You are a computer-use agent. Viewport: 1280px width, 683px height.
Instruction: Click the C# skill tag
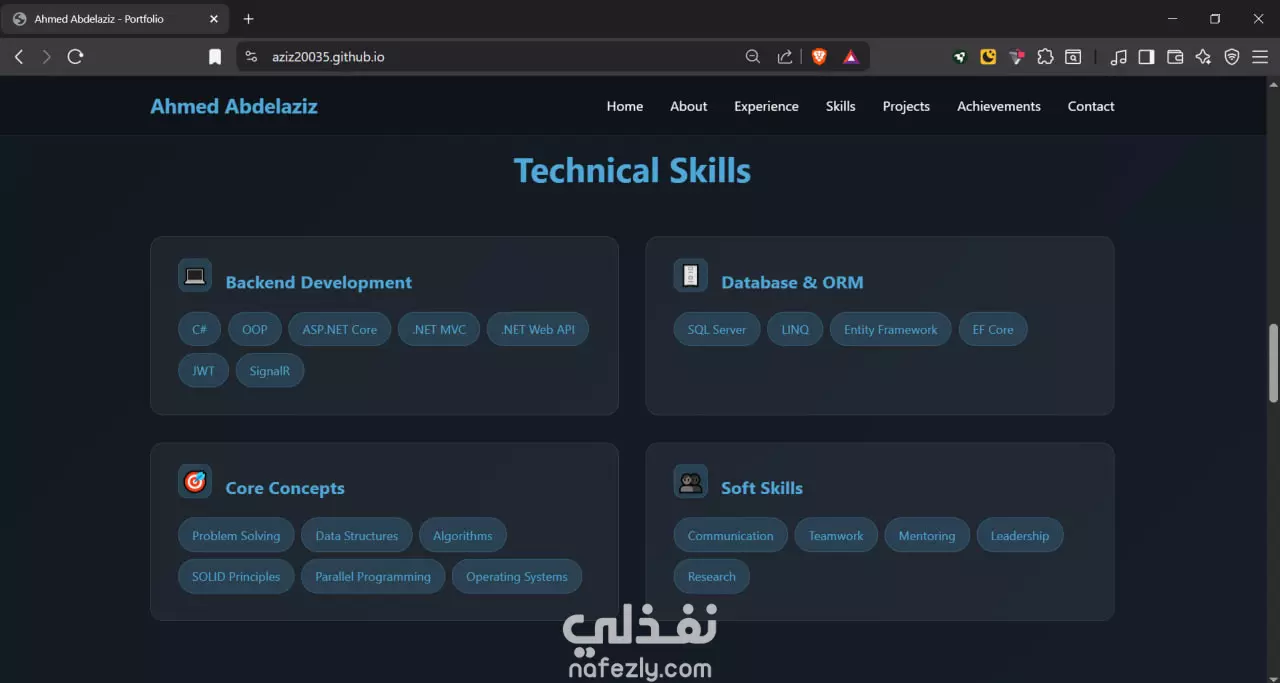click(200, 329)
